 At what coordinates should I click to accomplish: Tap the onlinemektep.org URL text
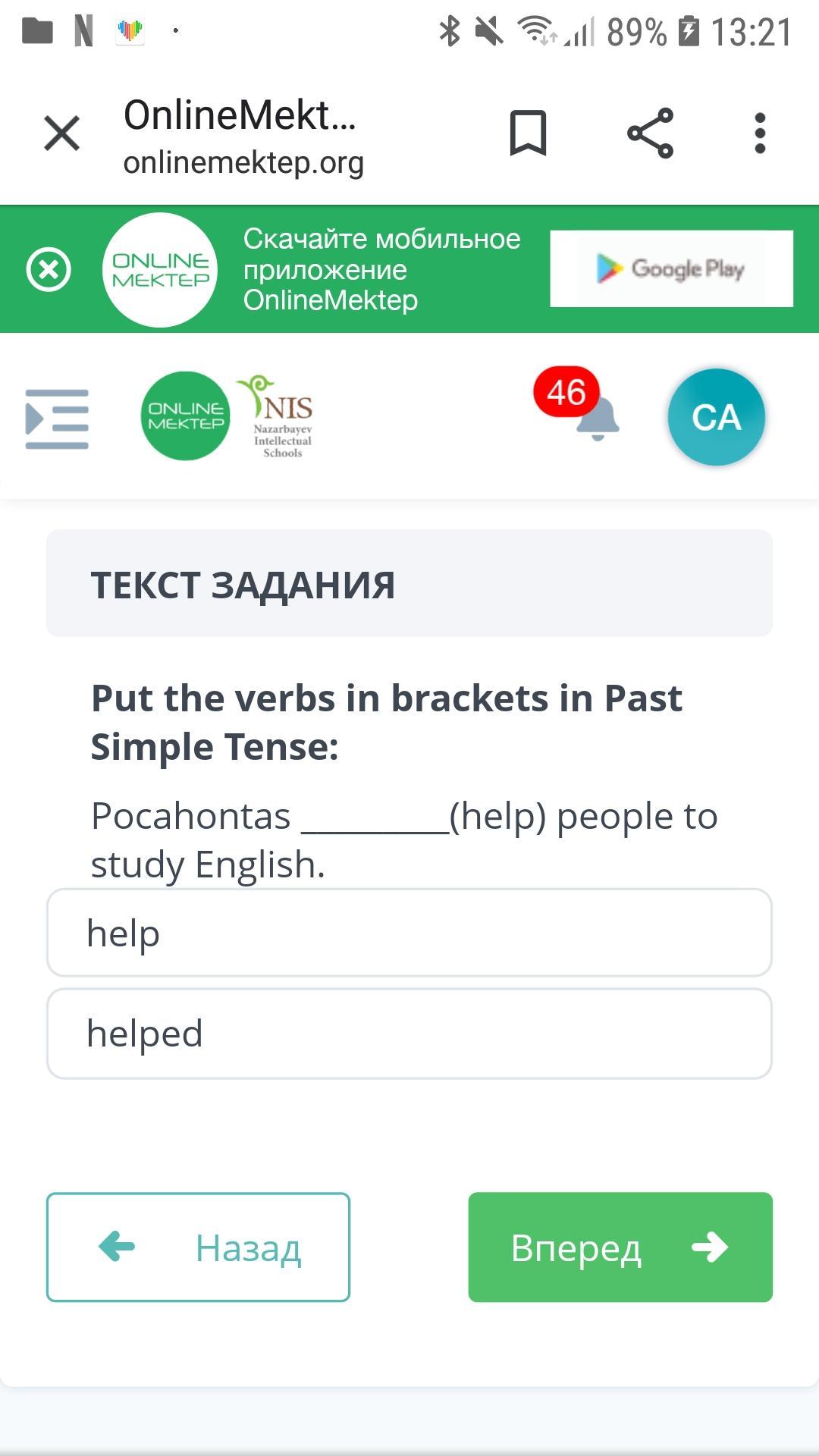pyautogui.click(x=243, y=163)
